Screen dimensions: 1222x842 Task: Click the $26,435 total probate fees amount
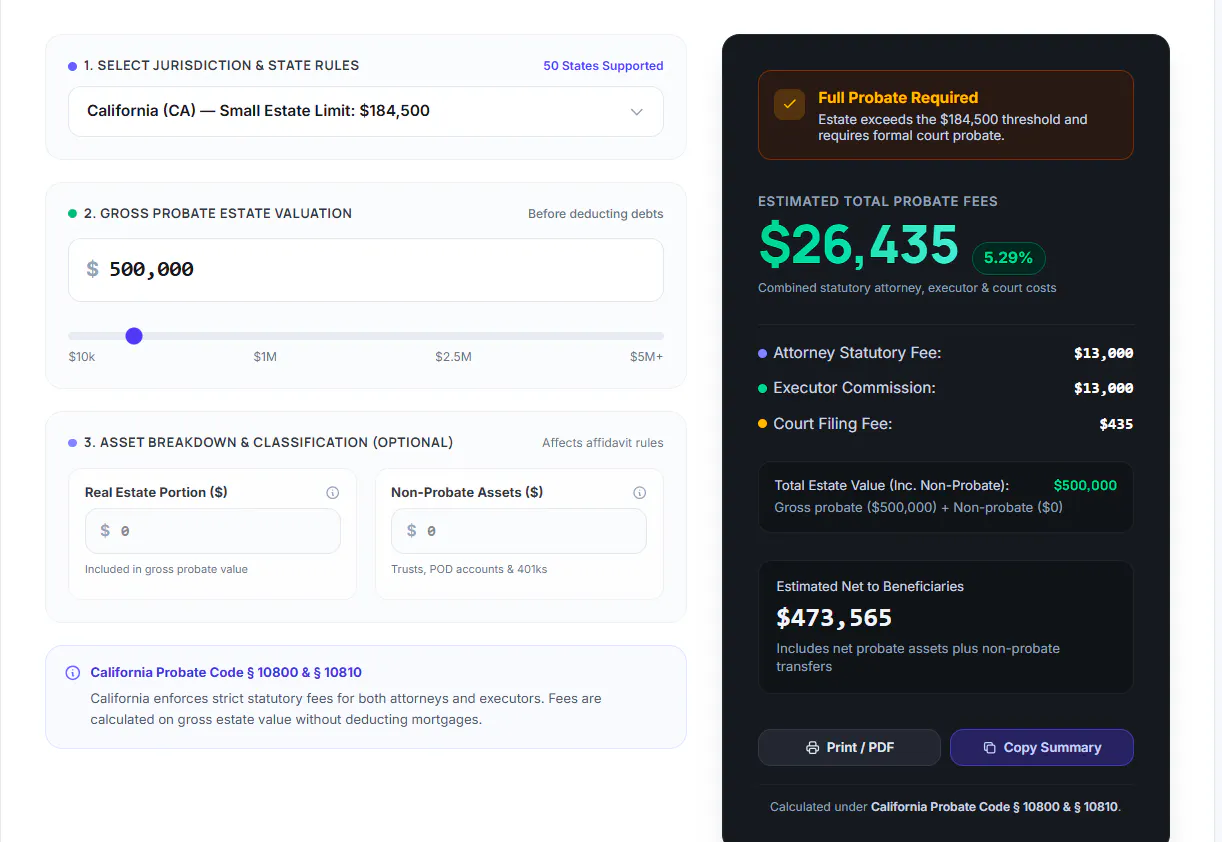(859, 244)
